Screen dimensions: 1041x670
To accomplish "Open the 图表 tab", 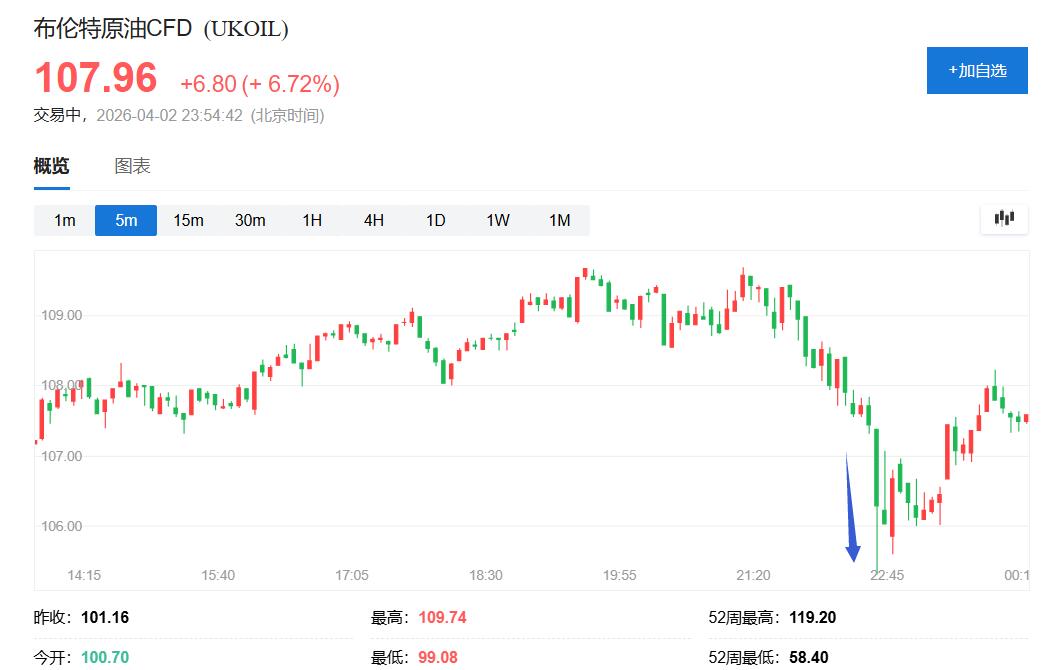I will 132,166.
